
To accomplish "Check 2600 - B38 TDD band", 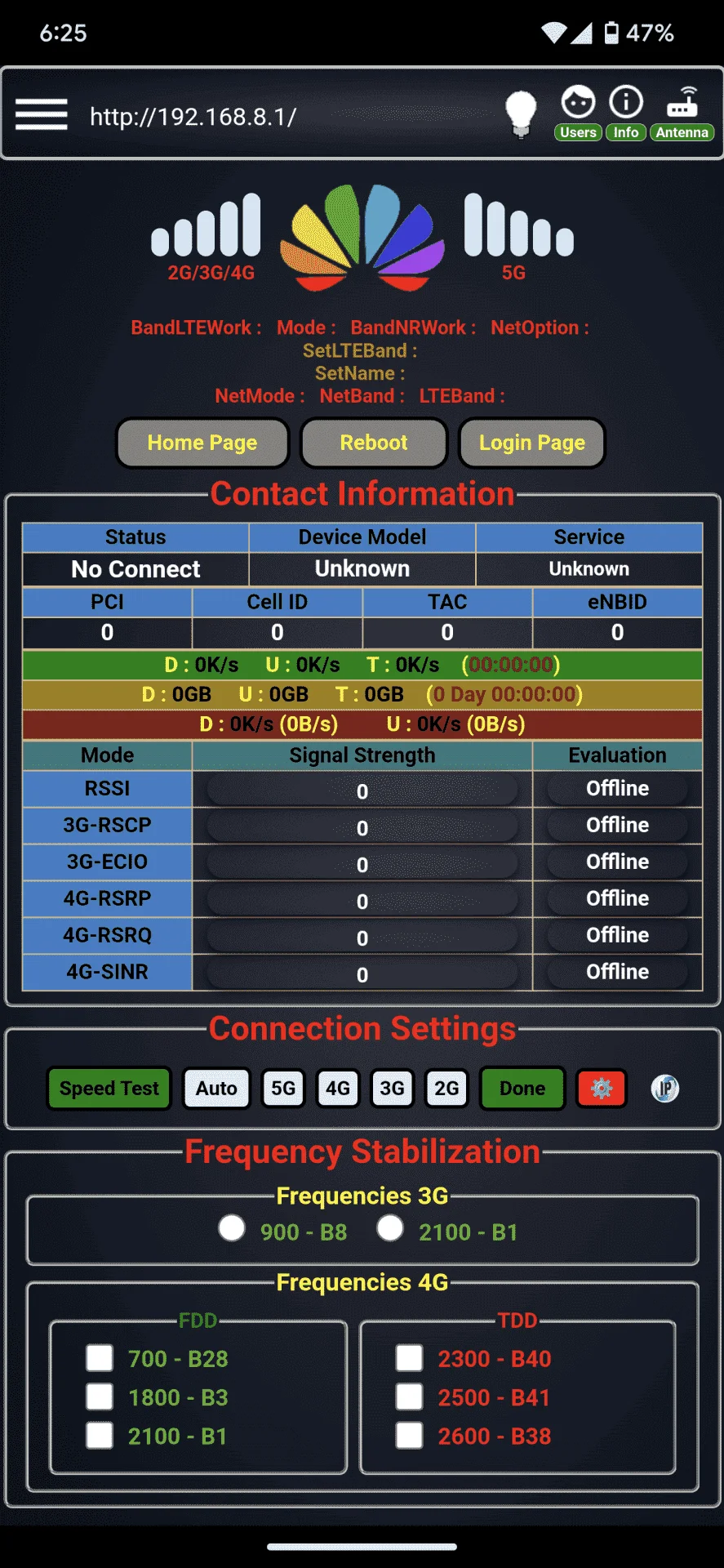I will [409, 1436].
